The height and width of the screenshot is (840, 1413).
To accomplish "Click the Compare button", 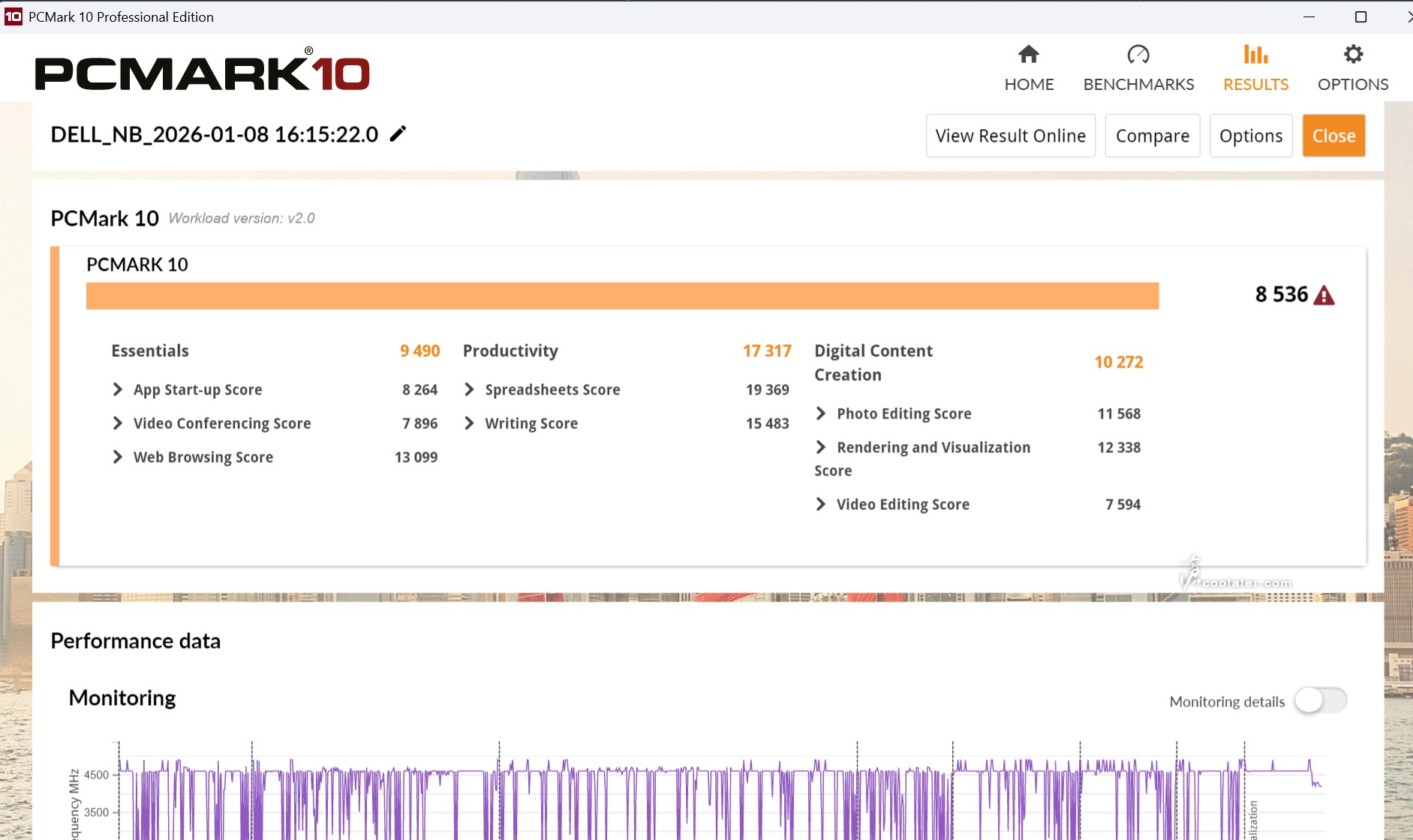I will tap(1153, 136).
